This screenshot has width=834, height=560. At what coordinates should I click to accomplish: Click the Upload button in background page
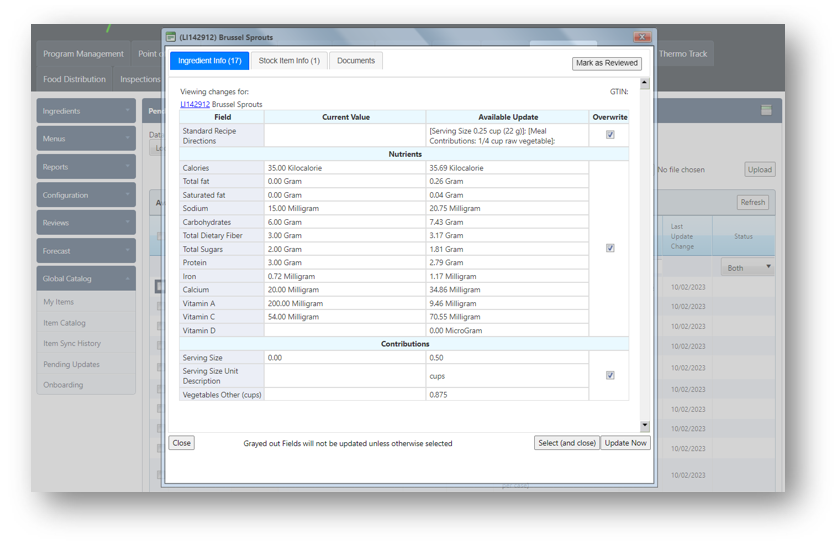[760, 170]
